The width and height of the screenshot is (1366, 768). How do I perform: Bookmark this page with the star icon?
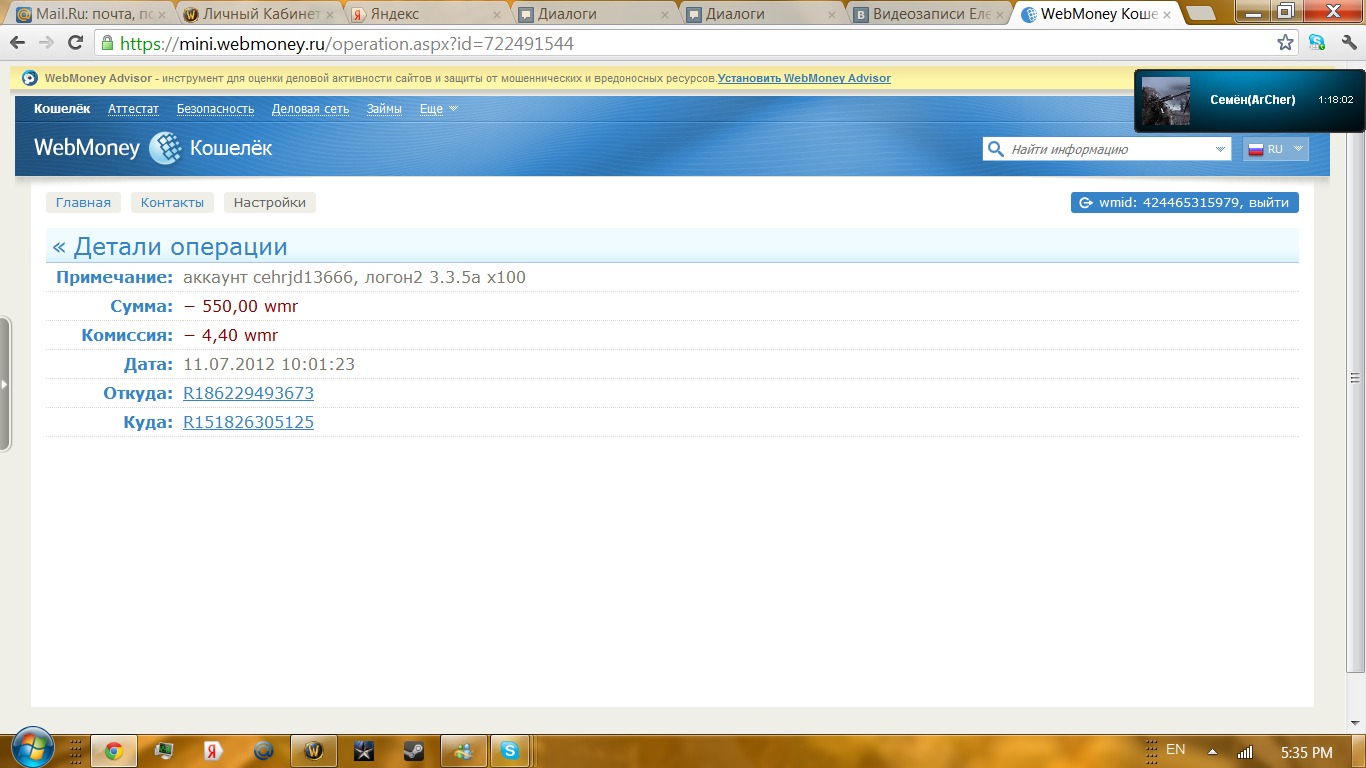[1286, 43]
